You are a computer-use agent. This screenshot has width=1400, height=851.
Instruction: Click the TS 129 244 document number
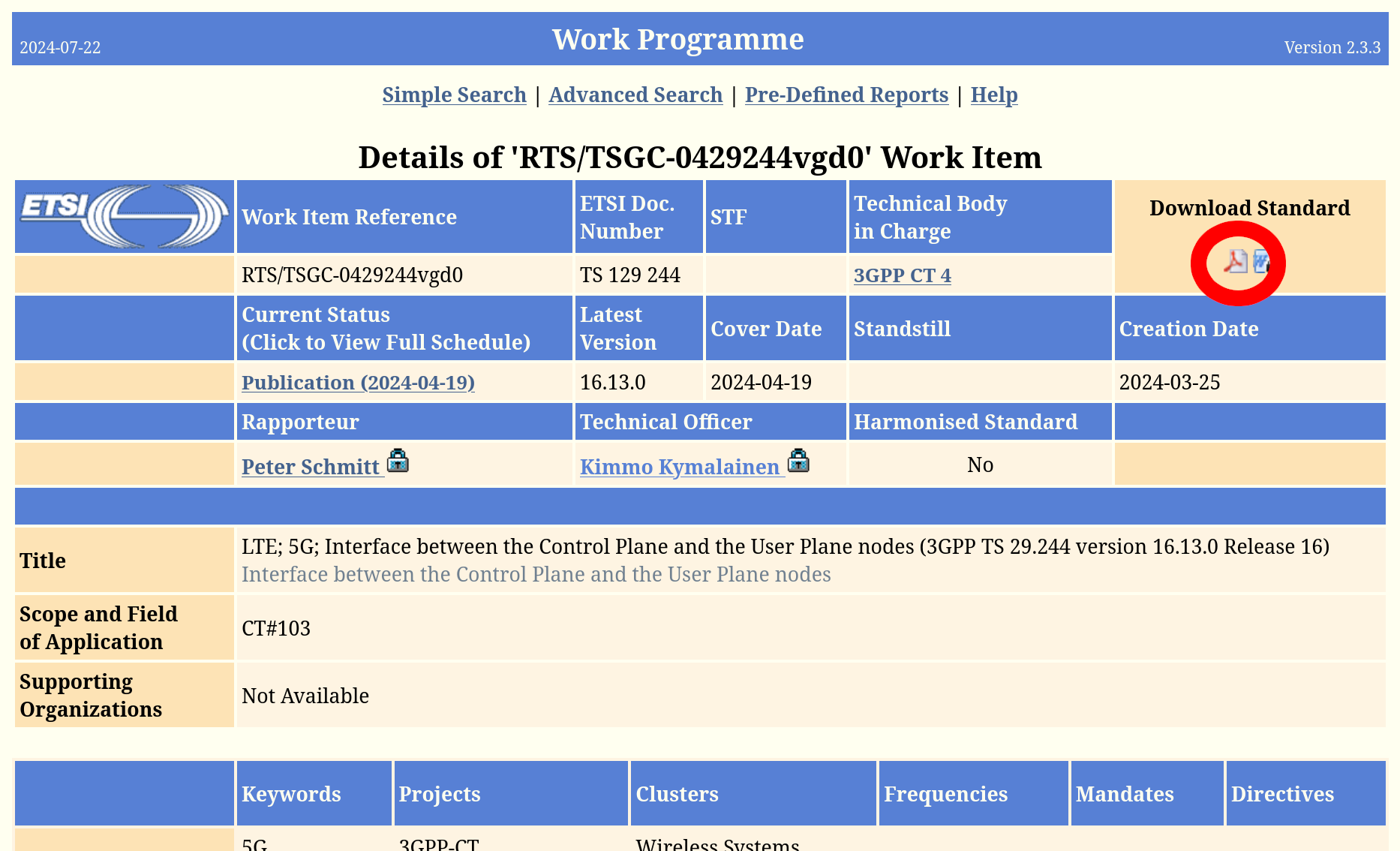pyautogui.click(x=629, y=275)
